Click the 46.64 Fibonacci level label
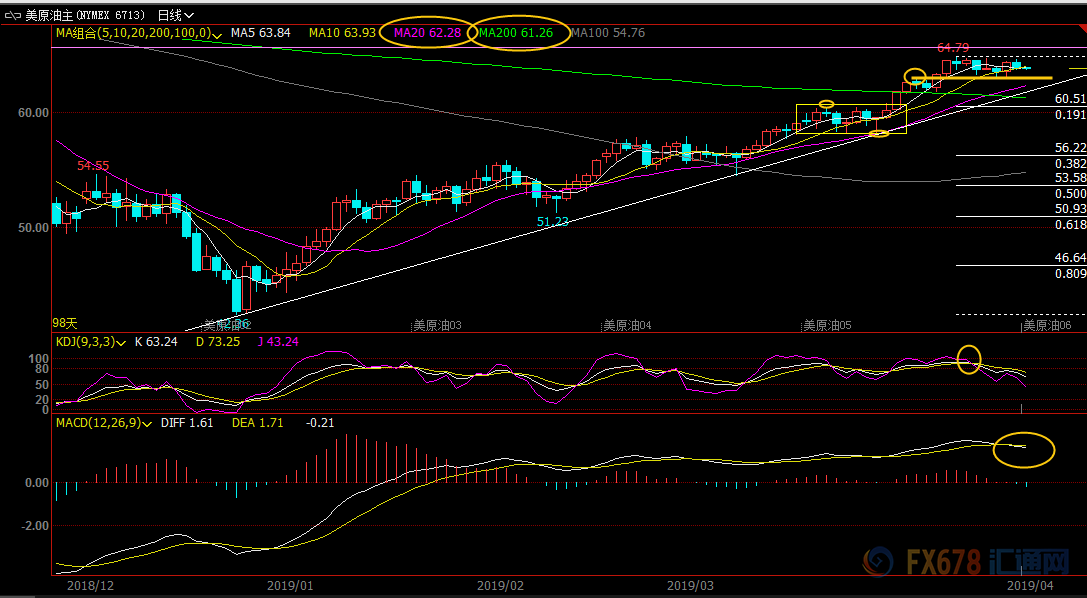This screenshot has width=1087, height=598. 1070,258
